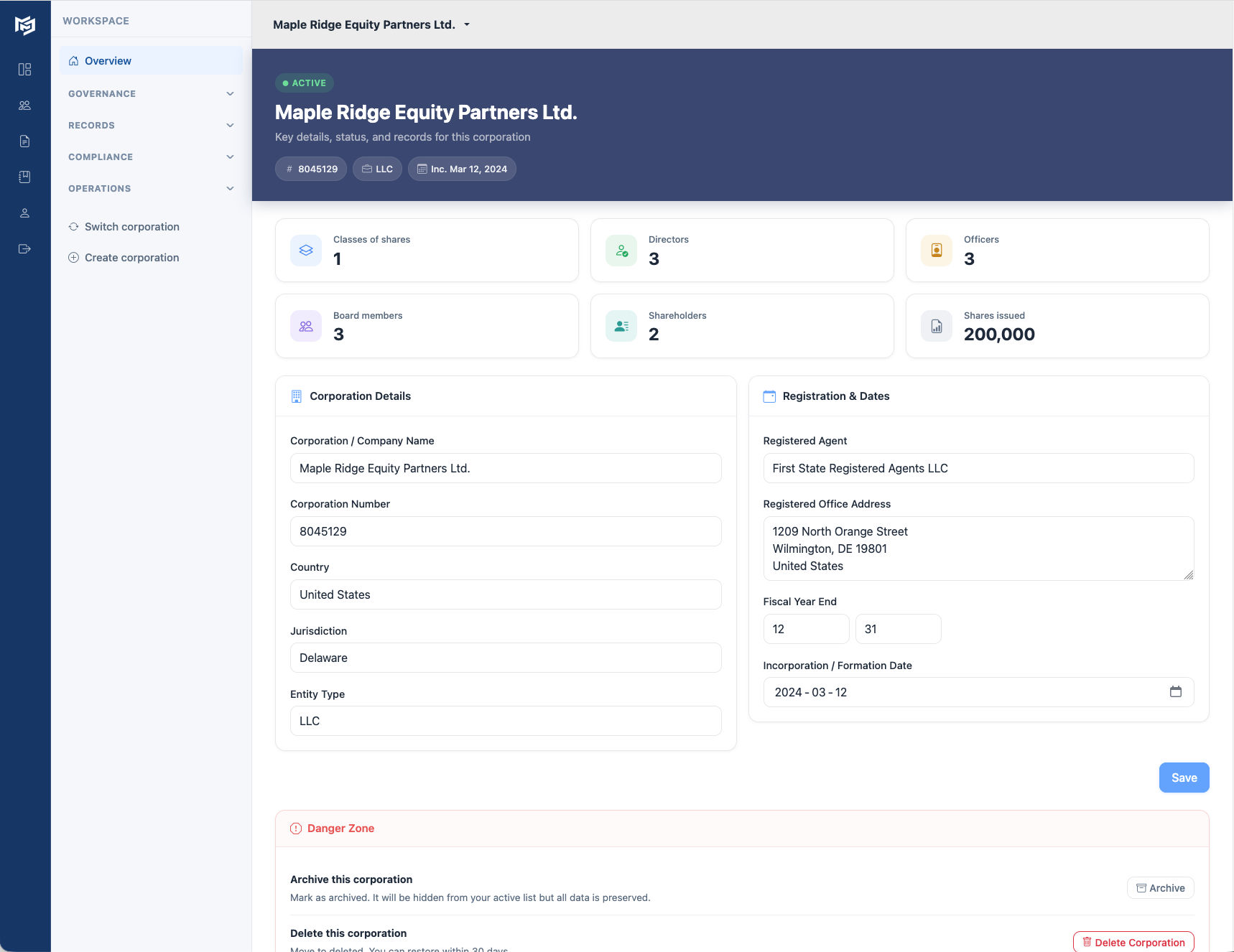Open the profile account icon in the dark sidebar
Screen dimensions: 1234x952
click(x=25, y=212)
